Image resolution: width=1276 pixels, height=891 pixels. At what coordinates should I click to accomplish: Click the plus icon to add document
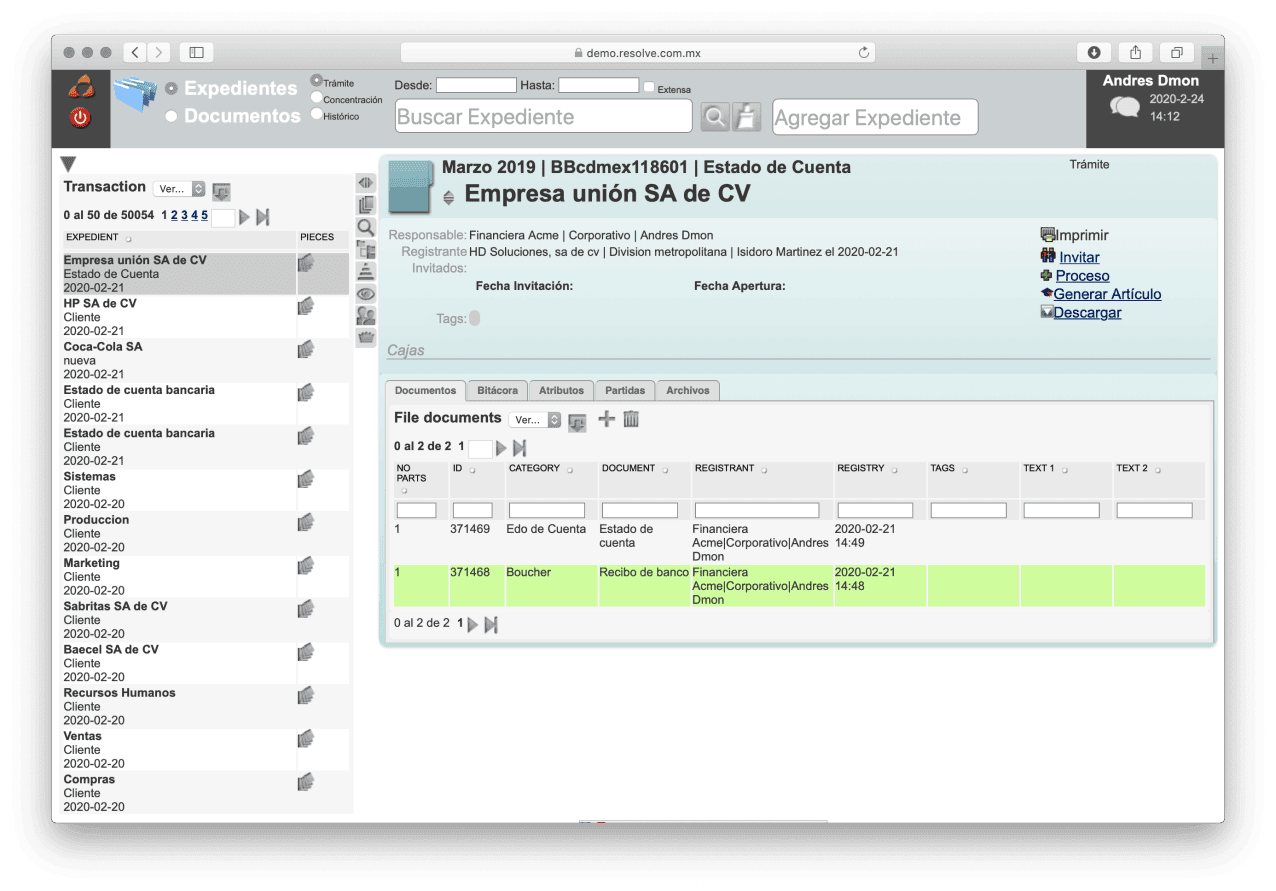pyautogui.click(x=606, y=419)
